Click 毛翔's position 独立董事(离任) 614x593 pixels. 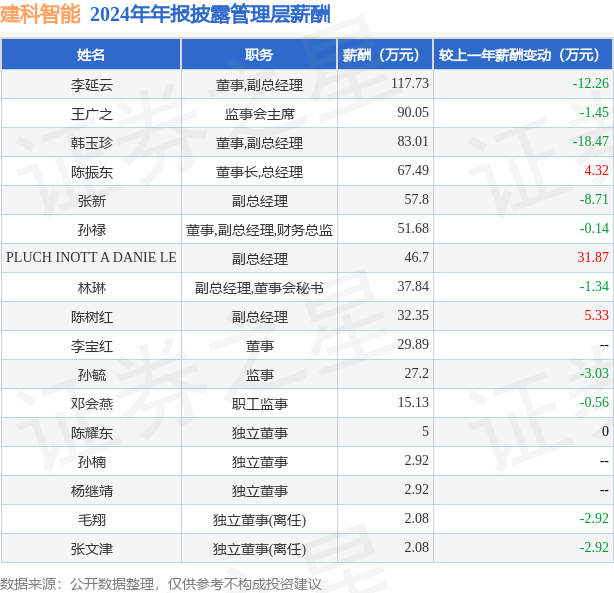[259, 520]
